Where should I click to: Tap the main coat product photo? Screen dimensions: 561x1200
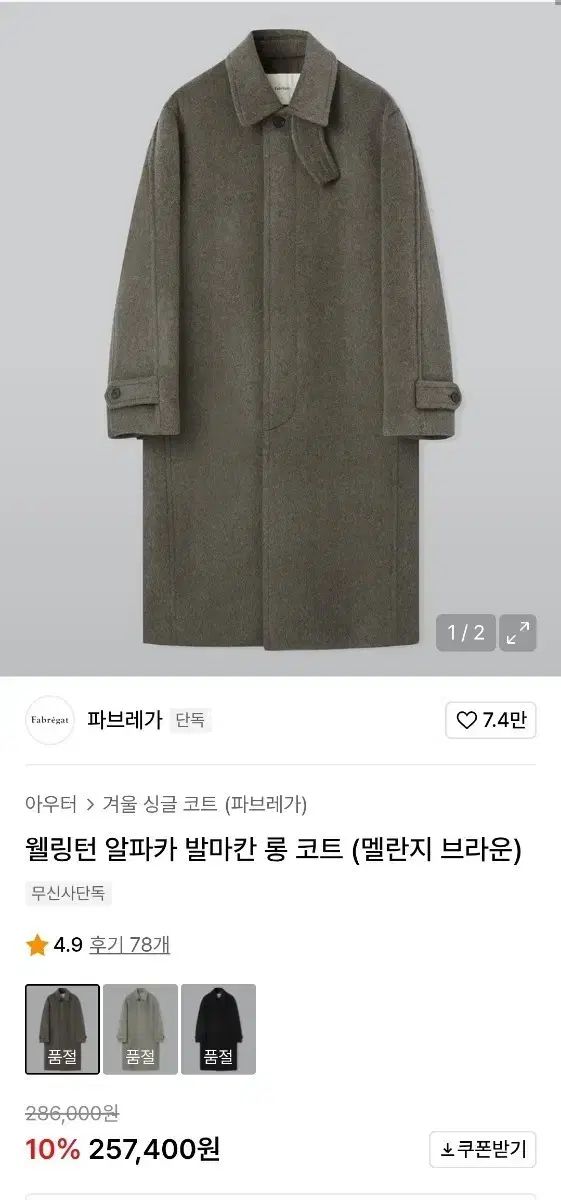point(280,338)
